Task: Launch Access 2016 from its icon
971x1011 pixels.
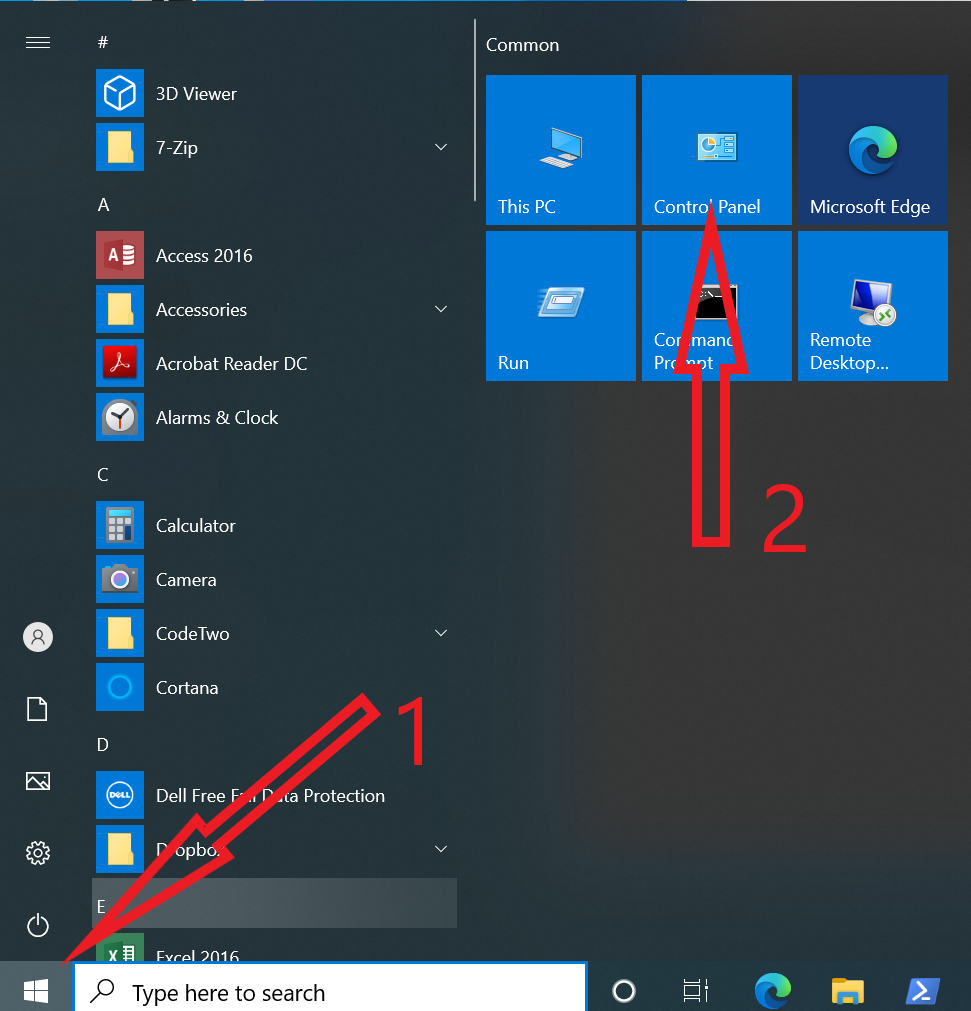Action: [x=120, y=255]
